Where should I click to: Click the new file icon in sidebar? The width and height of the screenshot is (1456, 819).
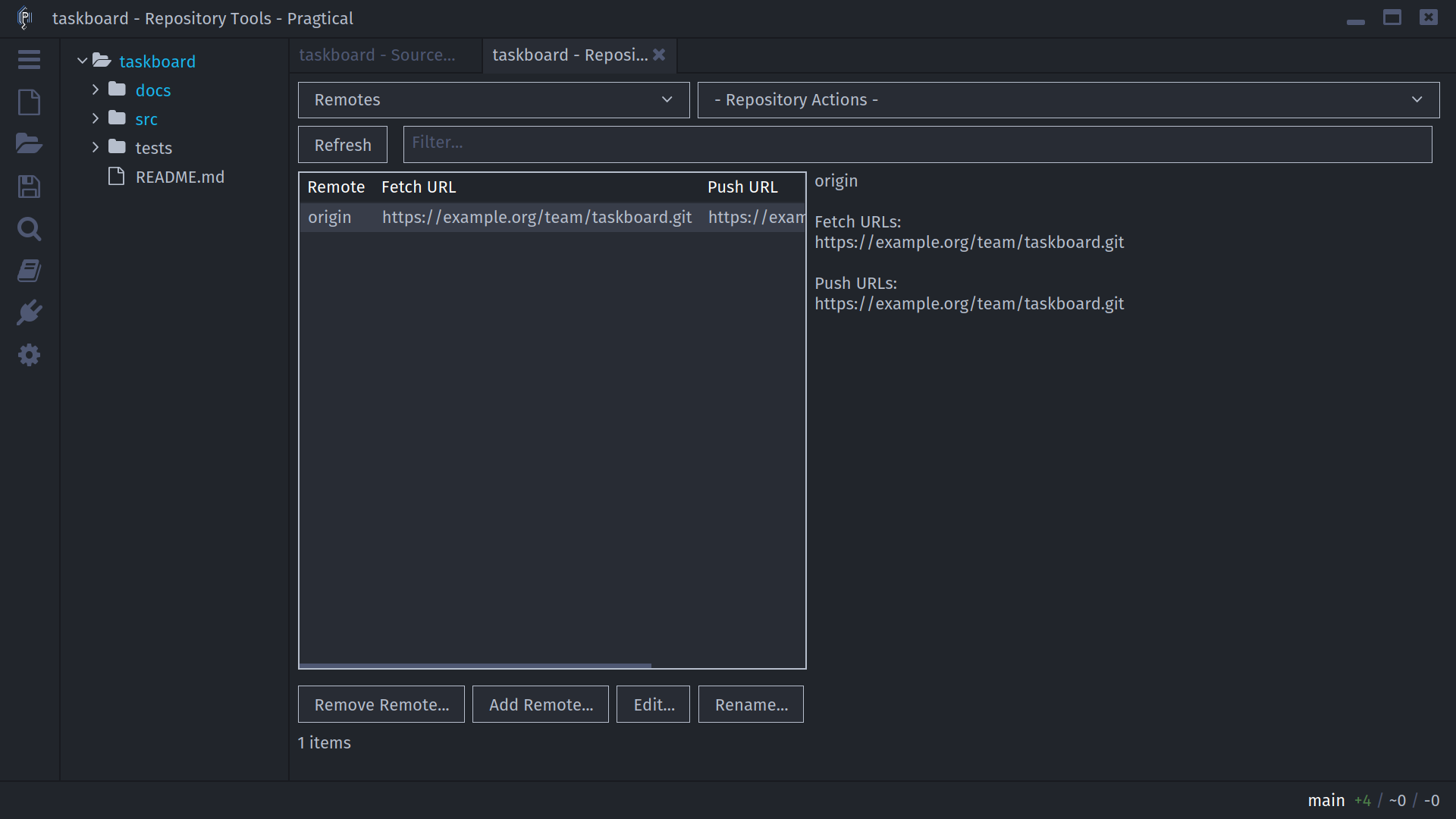(29, 102)
